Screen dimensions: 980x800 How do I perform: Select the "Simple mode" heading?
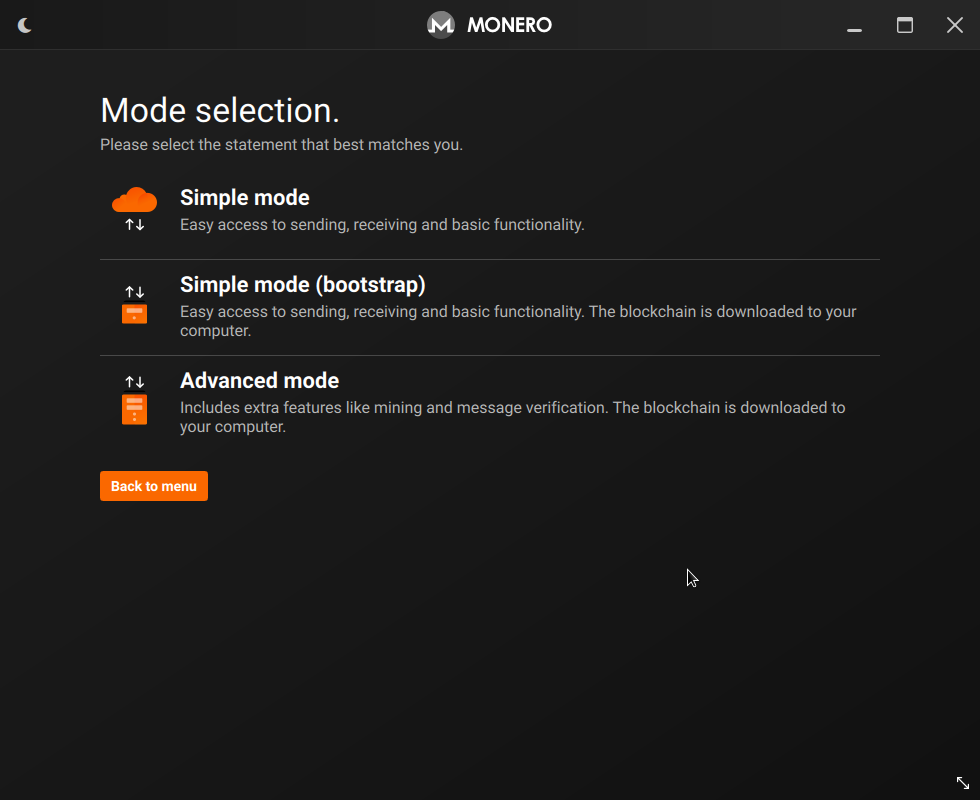click(244, 198)
